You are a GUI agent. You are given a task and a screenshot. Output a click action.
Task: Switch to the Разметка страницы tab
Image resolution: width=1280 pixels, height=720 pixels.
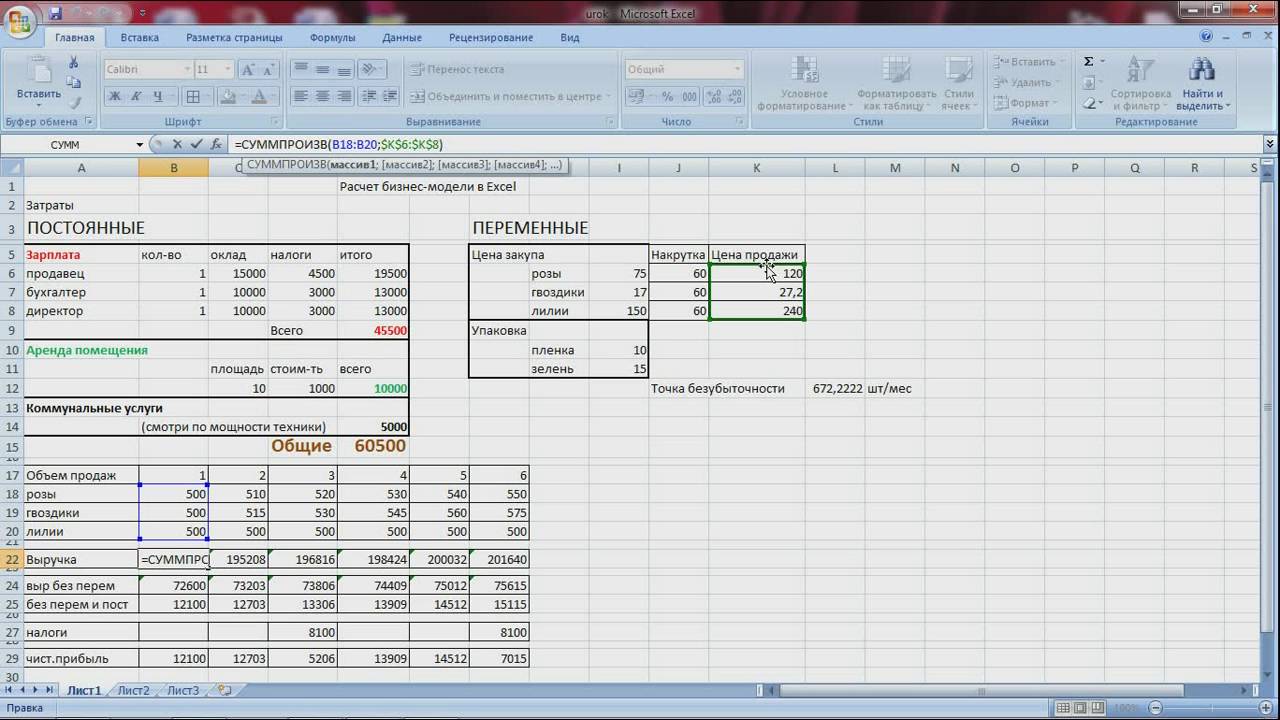(x=235, y=38)
